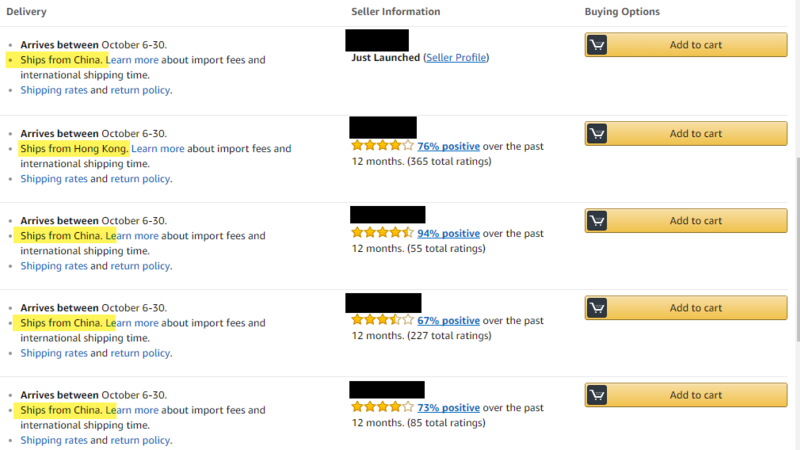Viewport: 800px width, 450px height.
Task: Click star rating of 67% positive seller
Action: point(382,321)
